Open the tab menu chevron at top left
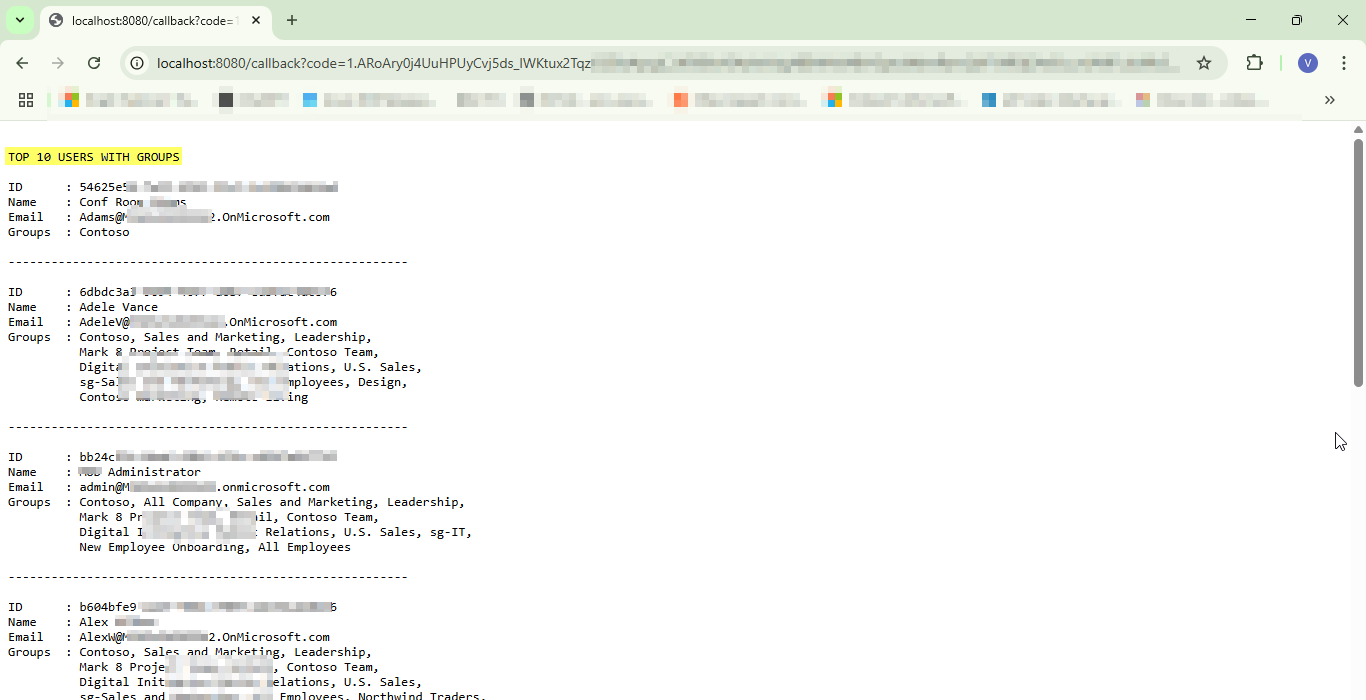The width and height of the screenshot is (1366, 700). click(20, 20)
